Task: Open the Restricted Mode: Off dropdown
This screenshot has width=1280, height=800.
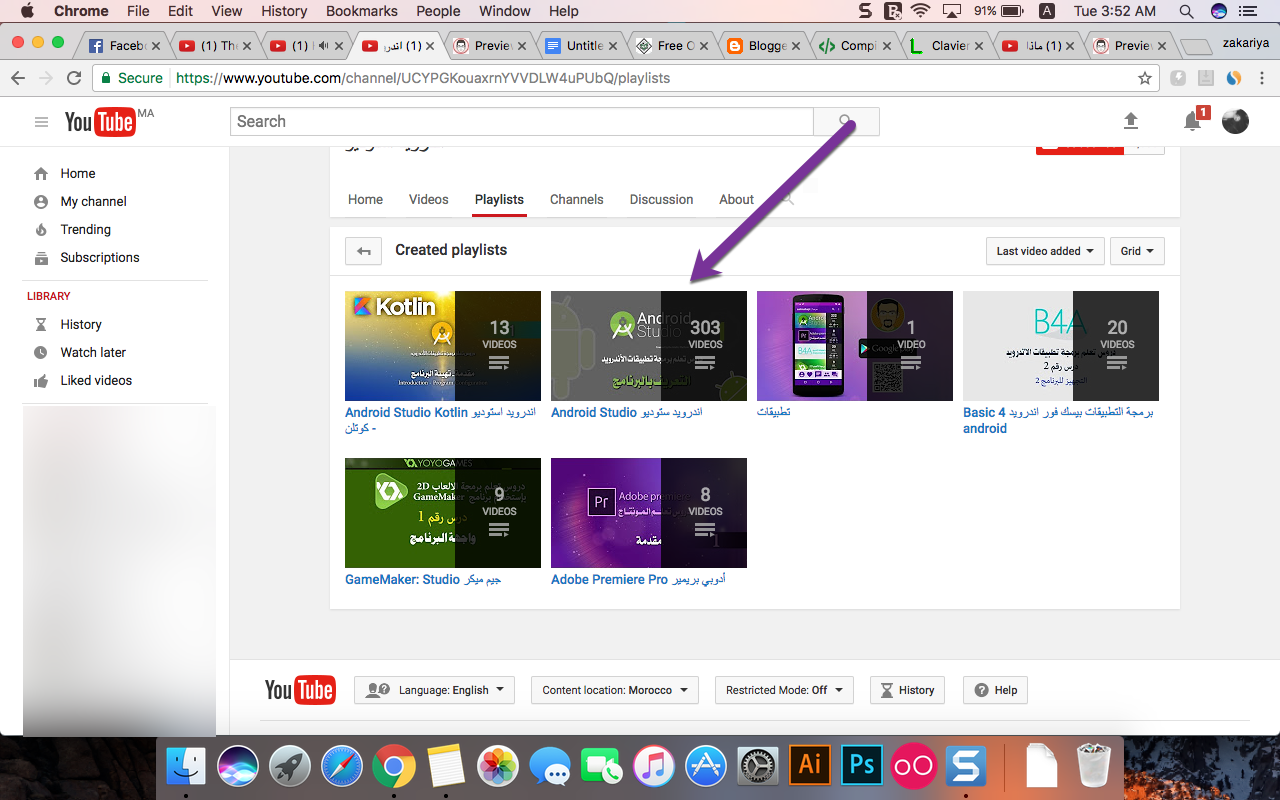Action: (x=783, y=690)
